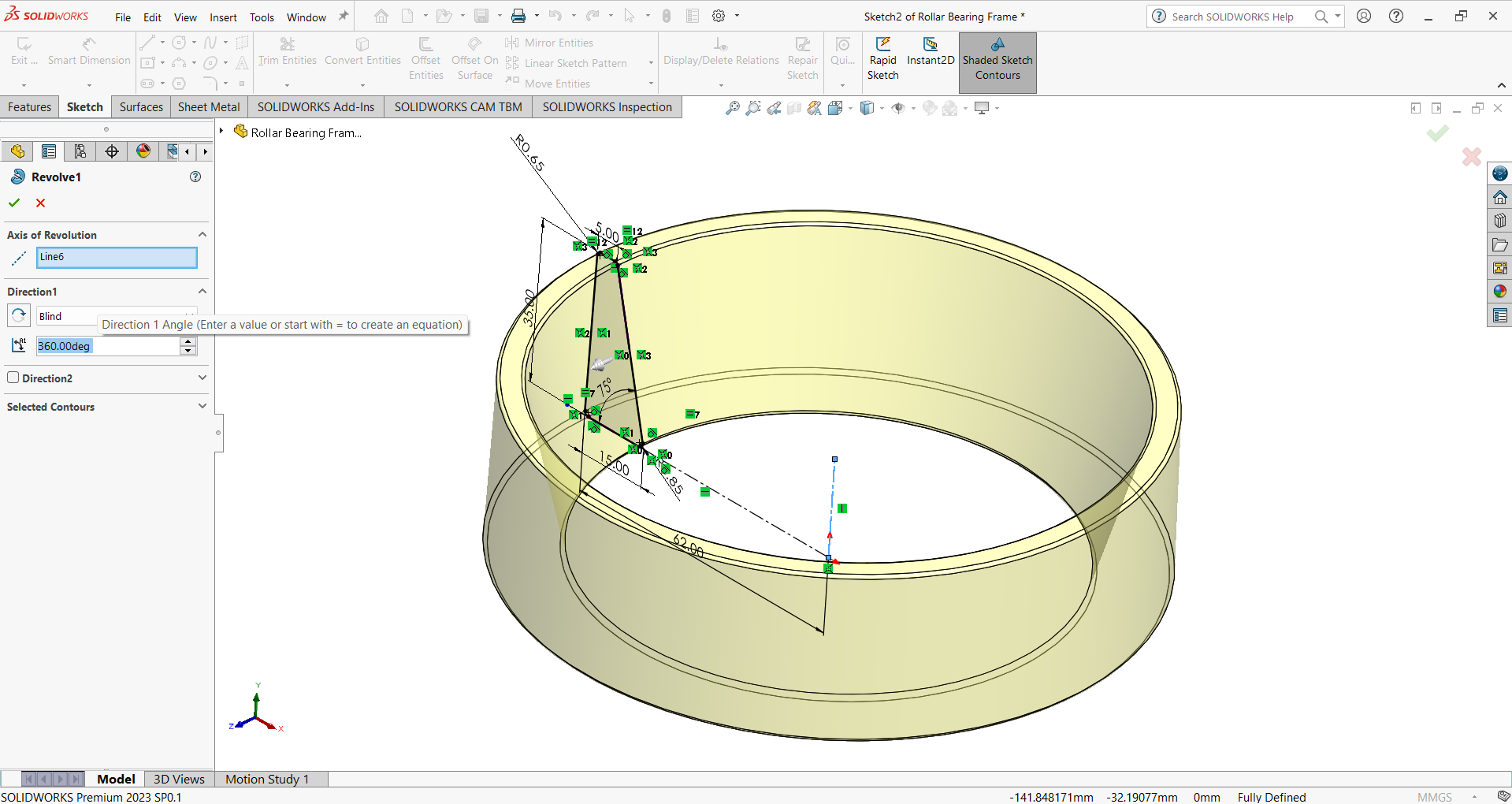
Task: Click the Line6 axis selection box
Action: point(117,257)
